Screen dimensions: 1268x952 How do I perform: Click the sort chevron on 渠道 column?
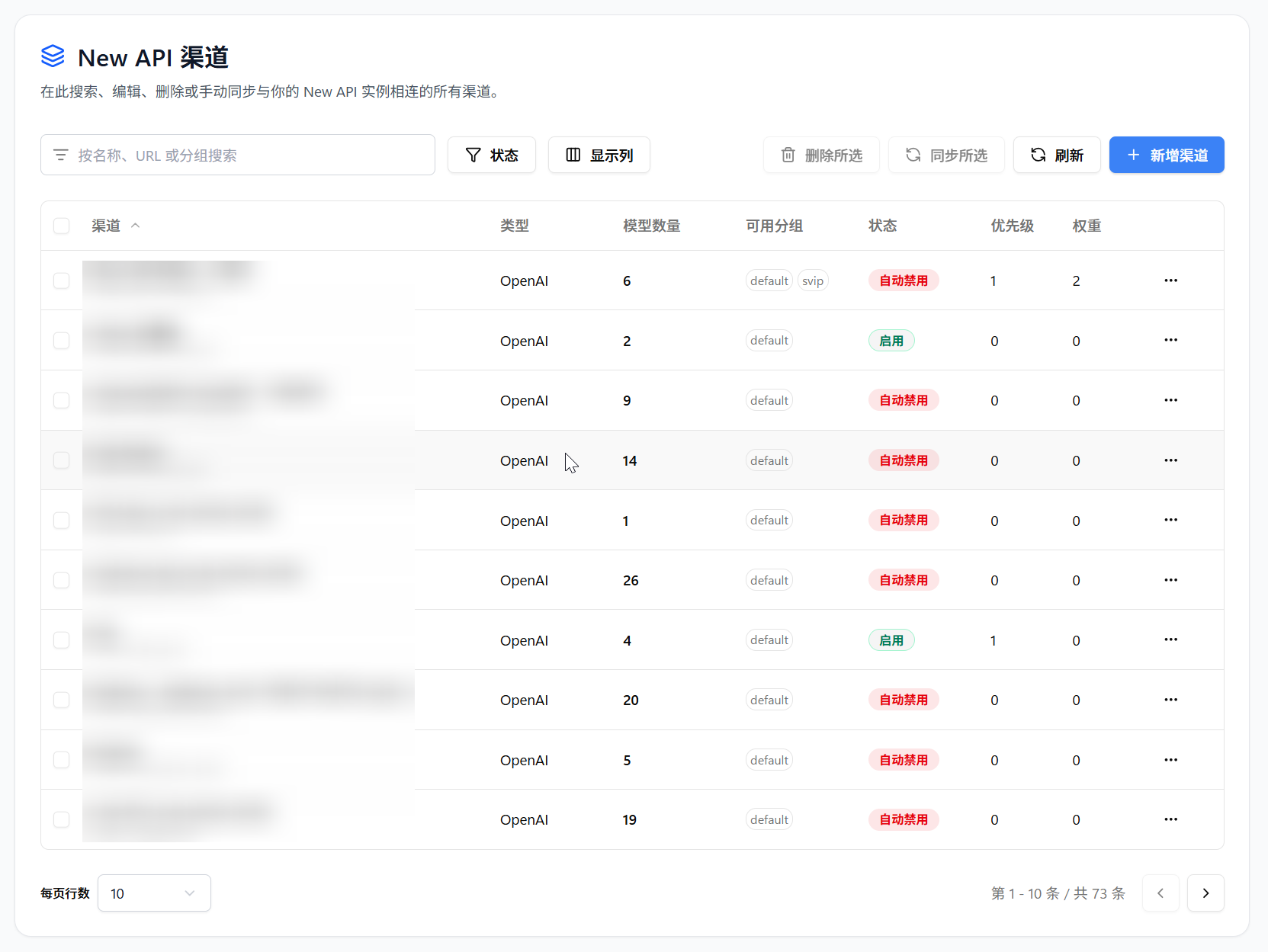coord(136,226)
